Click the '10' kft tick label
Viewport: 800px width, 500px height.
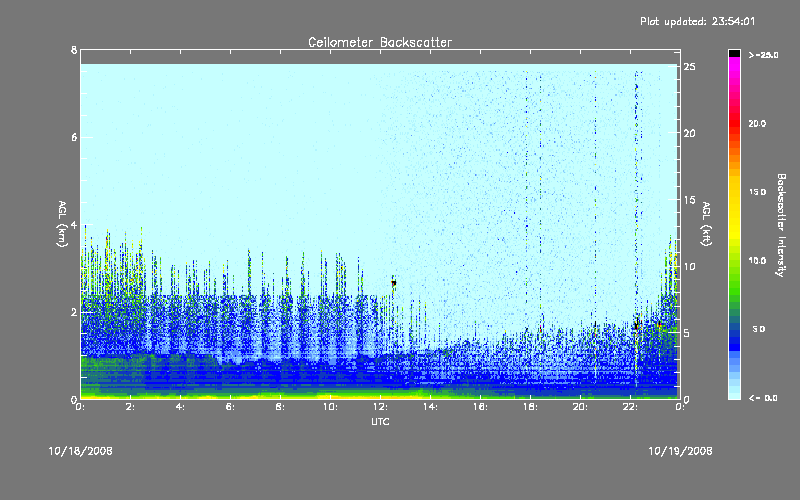(689, 266)
